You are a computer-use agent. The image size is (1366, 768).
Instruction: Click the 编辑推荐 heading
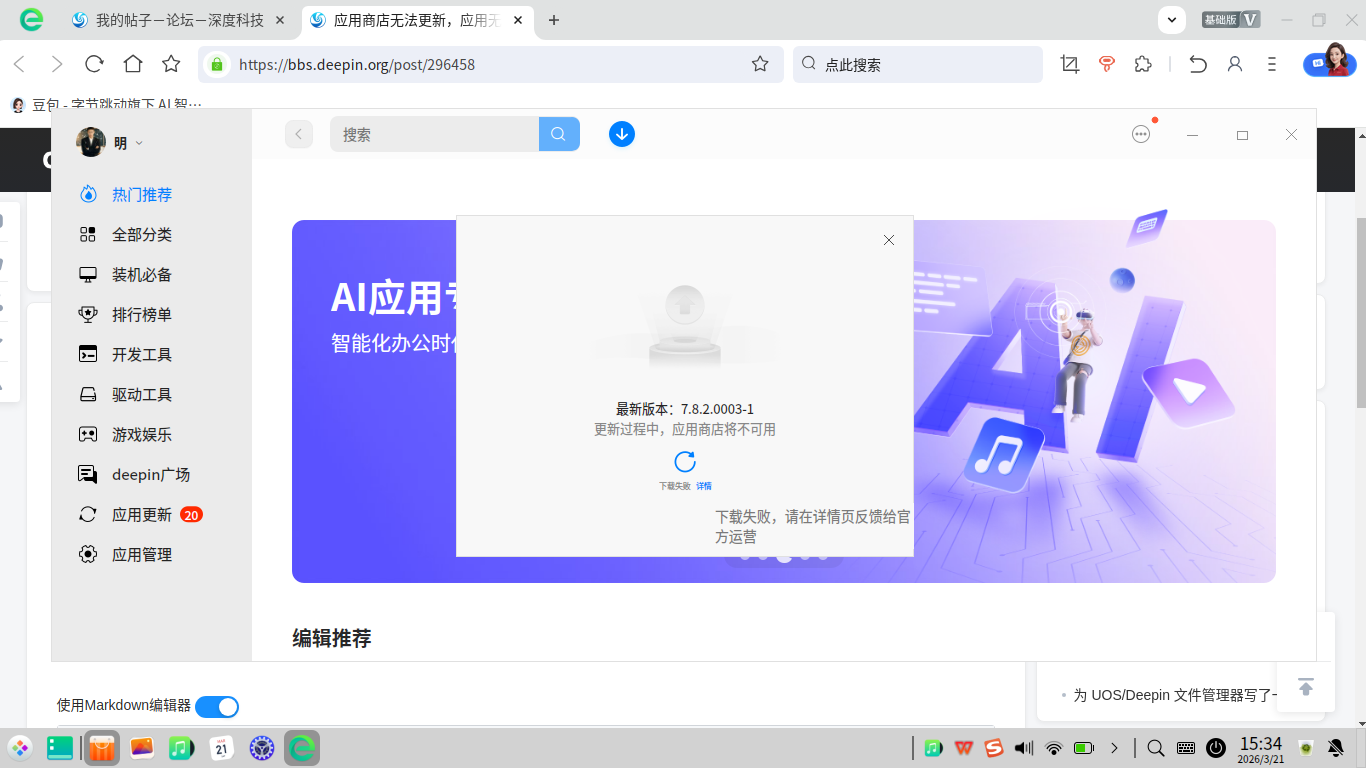(332, 638)
